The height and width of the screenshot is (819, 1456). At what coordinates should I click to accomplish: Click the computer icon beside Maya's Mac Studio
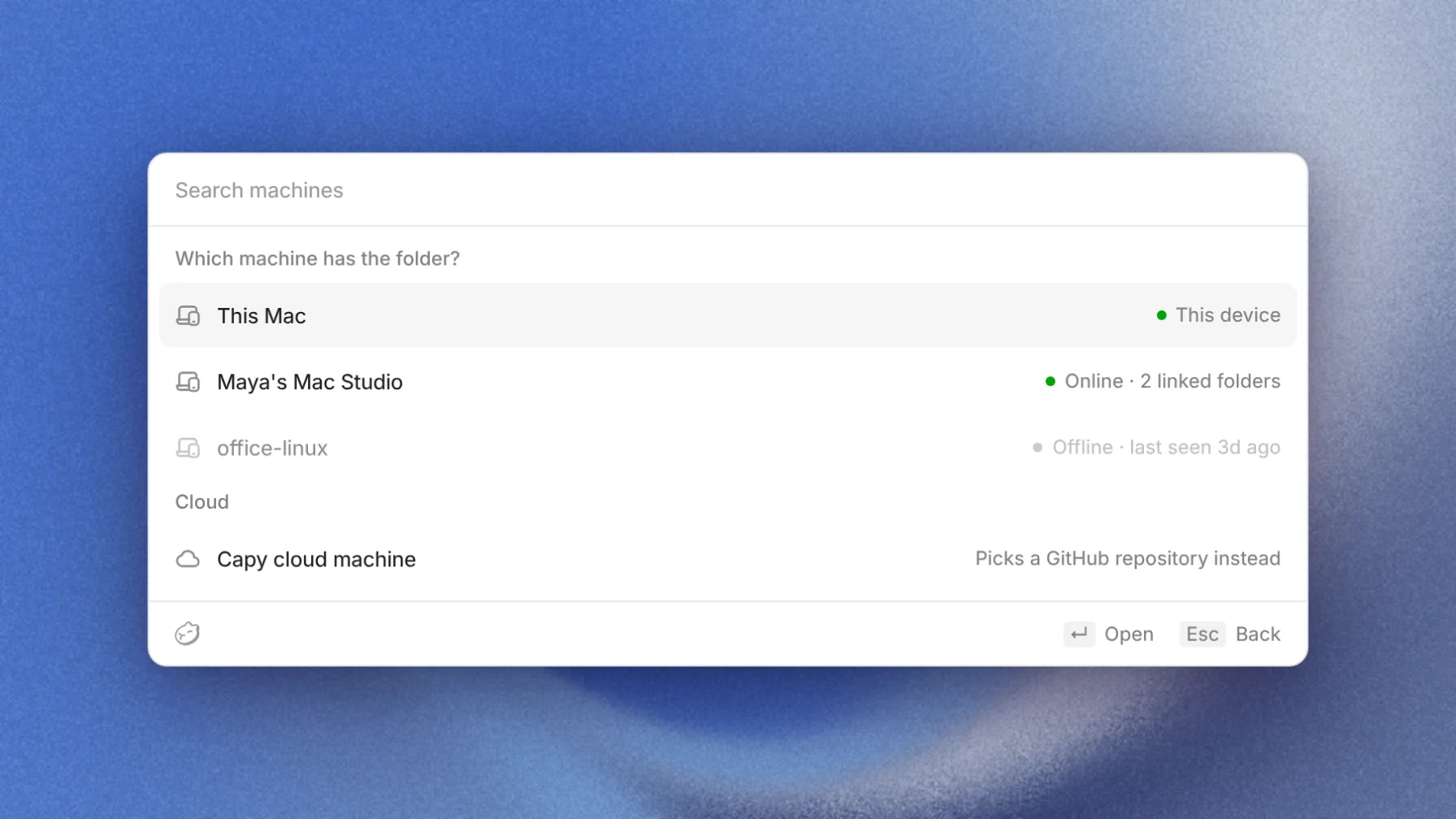pyautogui.click(x=188, y=382)
